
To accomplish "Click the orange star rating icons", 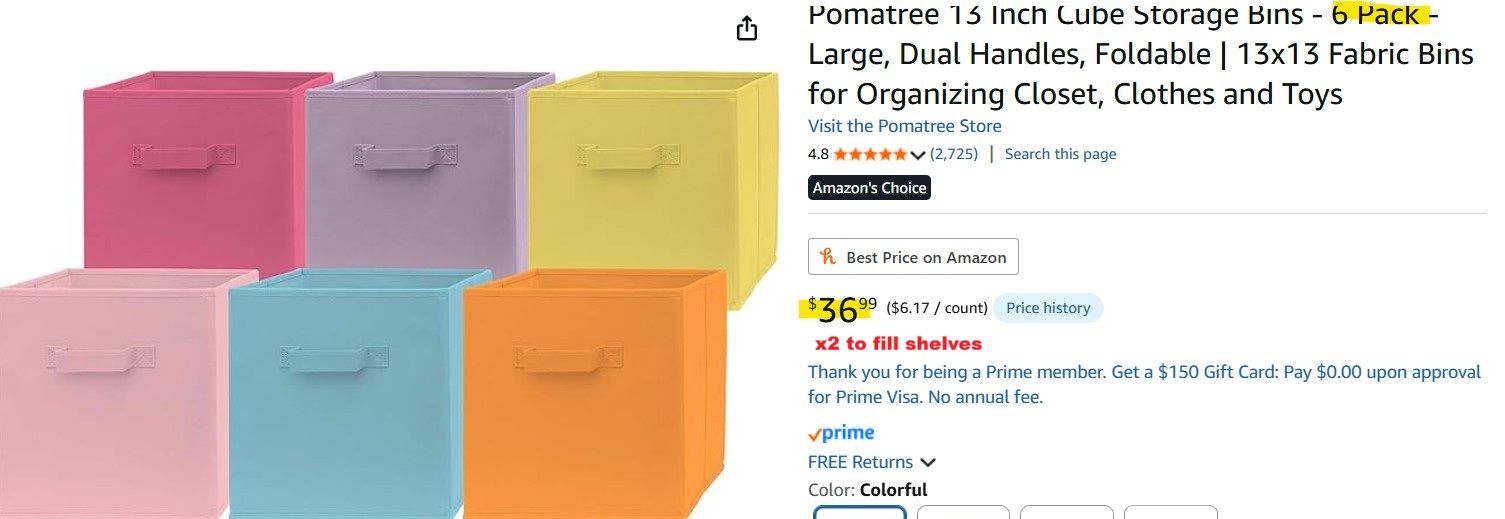I will click(x=870, y=154).
